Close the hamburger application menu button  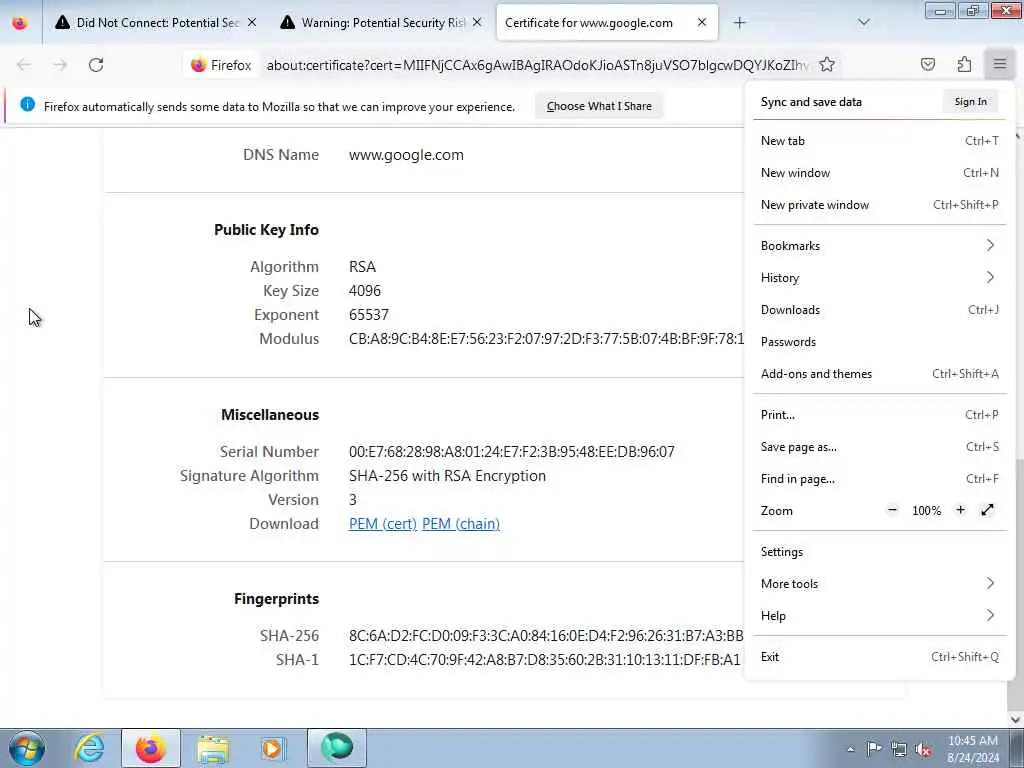coord(1000,64)
